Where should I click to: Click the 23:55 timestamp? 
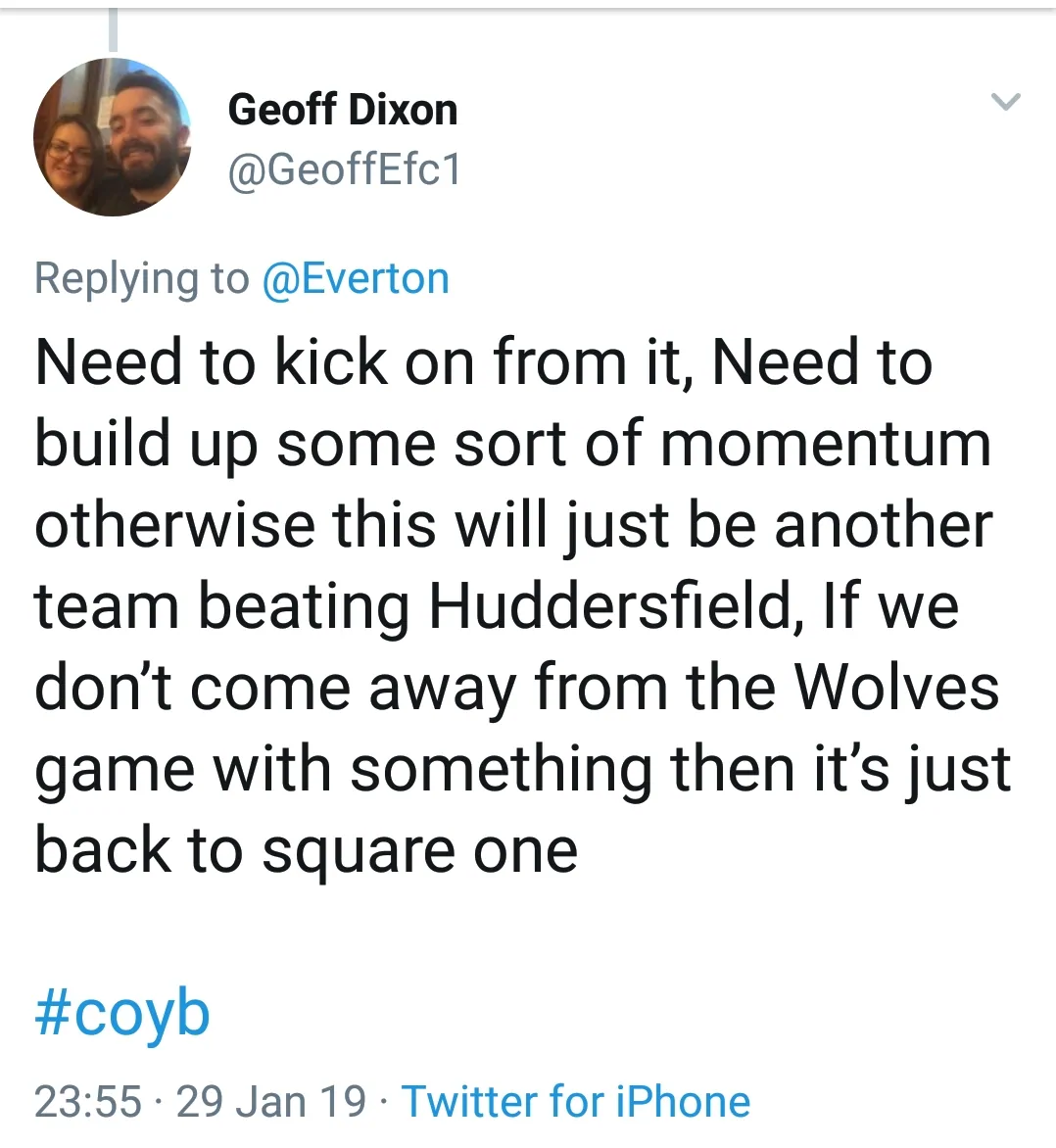tap(88, 1101)
